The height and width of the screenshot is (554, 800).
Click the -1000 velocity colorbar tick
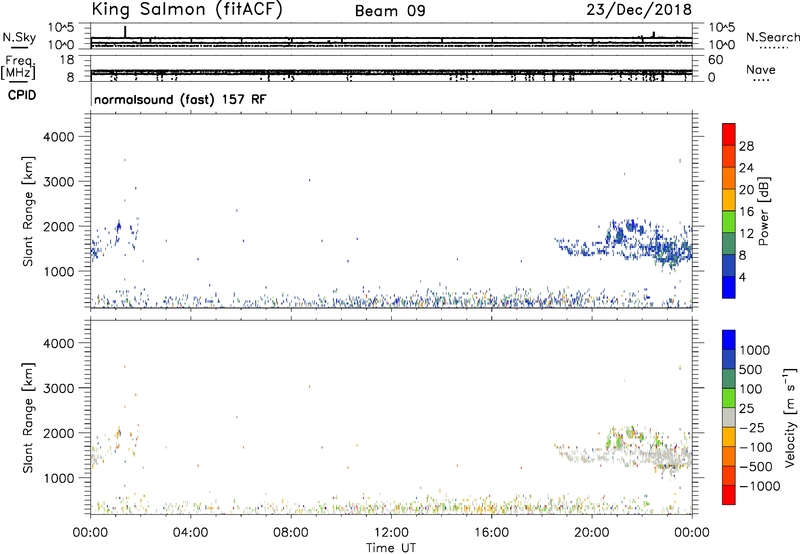point(759,486)
